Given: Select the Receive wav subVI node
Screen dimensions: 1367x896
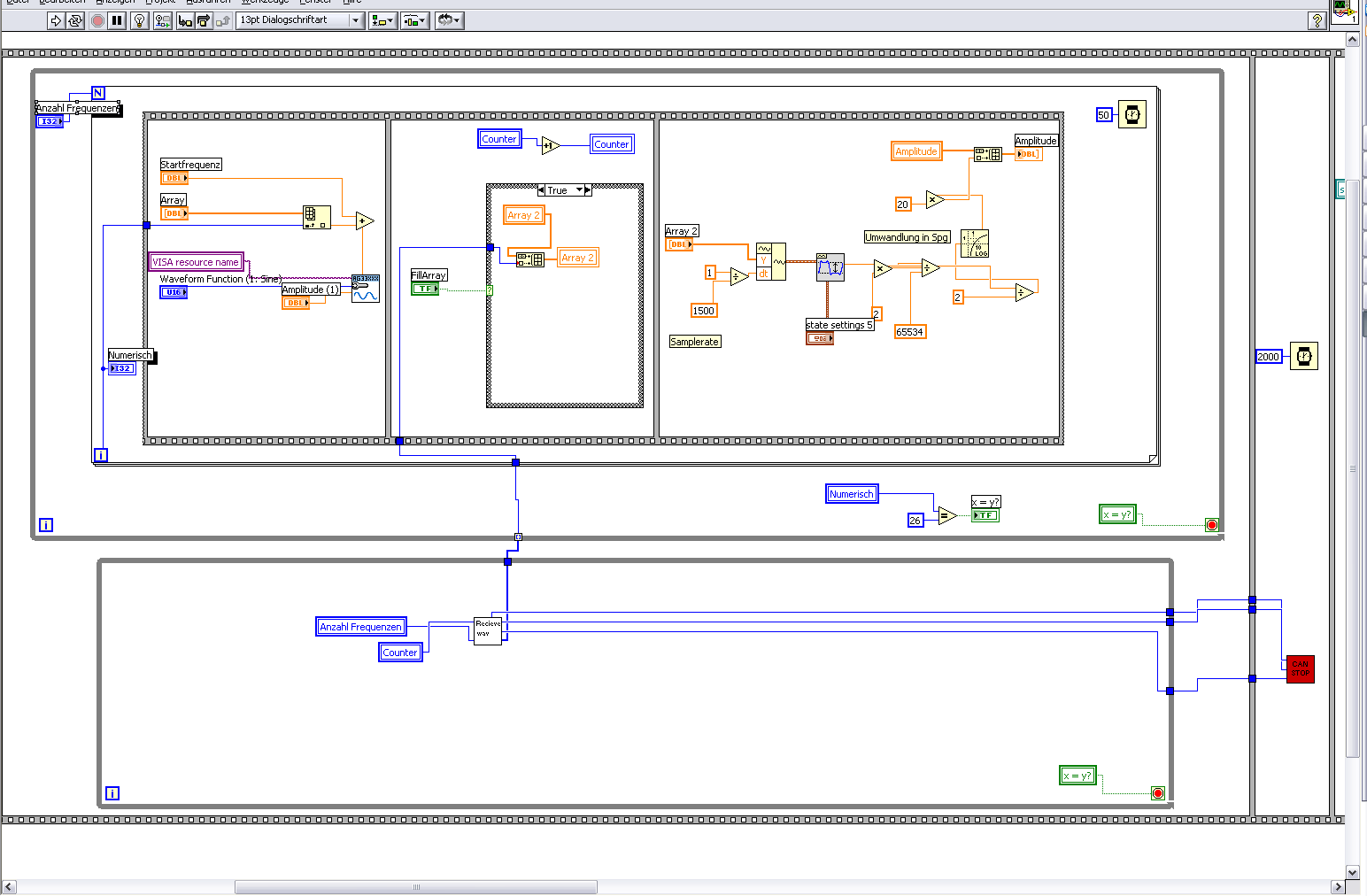Looking at the screenshot, I should tap(488, 630).
